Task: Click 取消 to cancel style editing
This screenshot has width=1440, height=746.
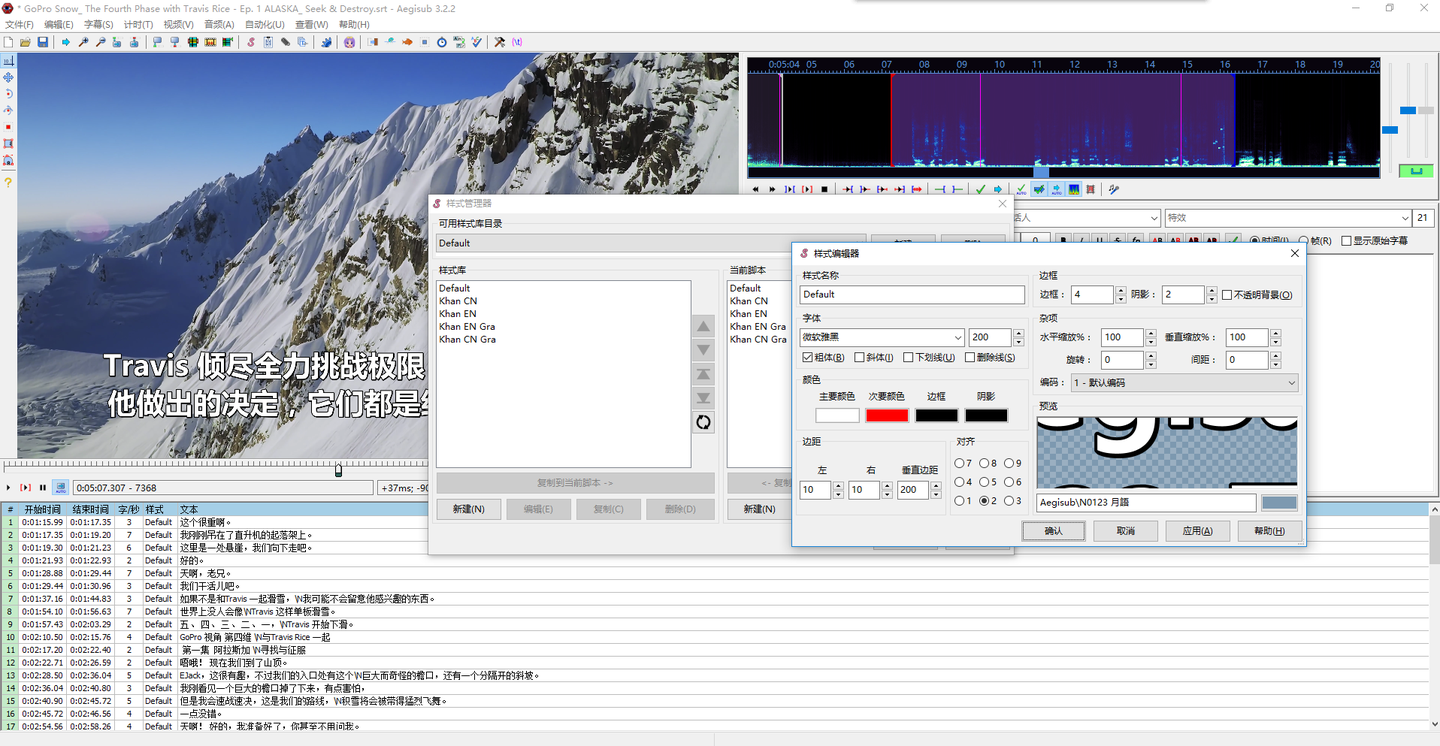Action: (x=1125, y=531)
